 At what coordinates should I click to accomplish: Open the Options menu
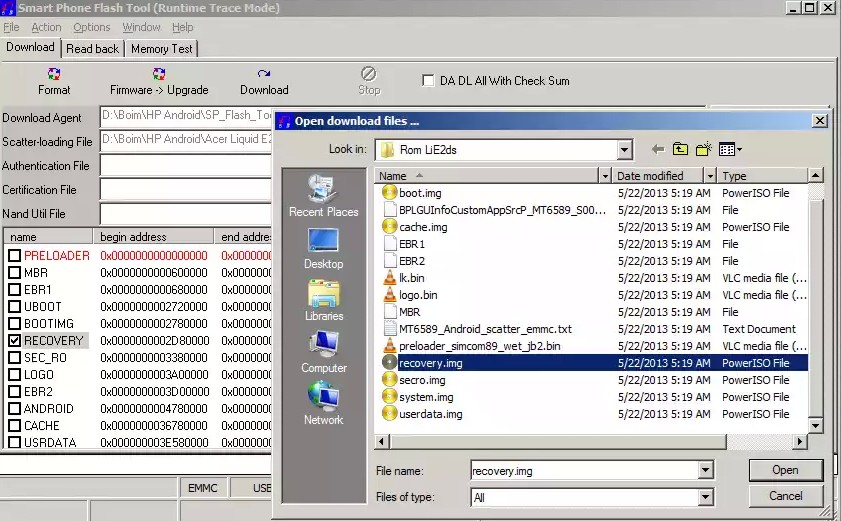click(92, 27)
